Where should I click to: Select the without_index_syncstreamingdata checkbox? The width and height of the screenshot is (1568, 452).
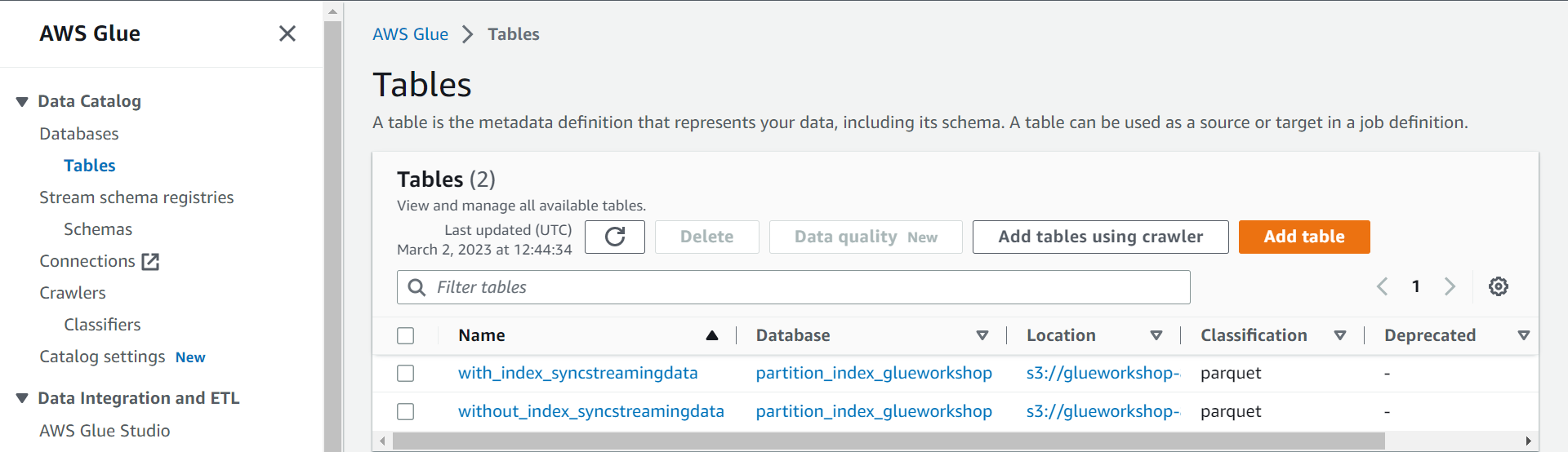coord(405,411)
